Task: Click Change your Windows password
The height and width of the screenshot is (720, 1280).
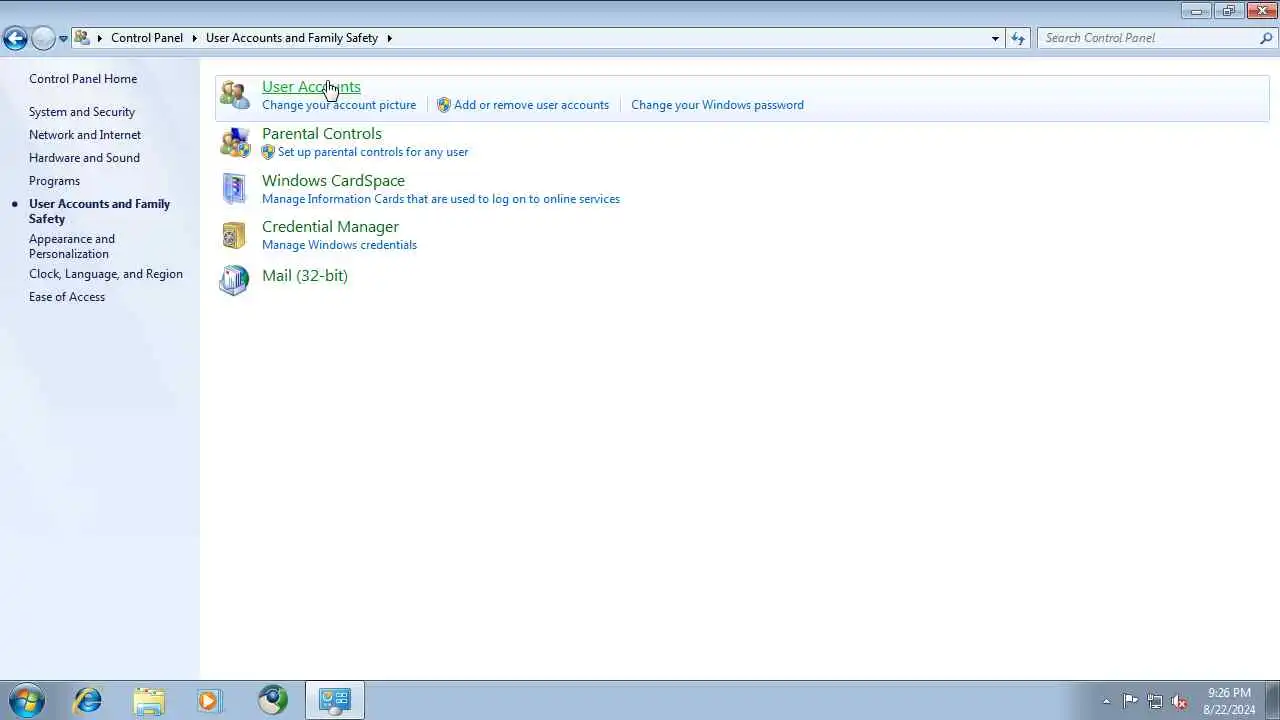Action: (717, 105)
